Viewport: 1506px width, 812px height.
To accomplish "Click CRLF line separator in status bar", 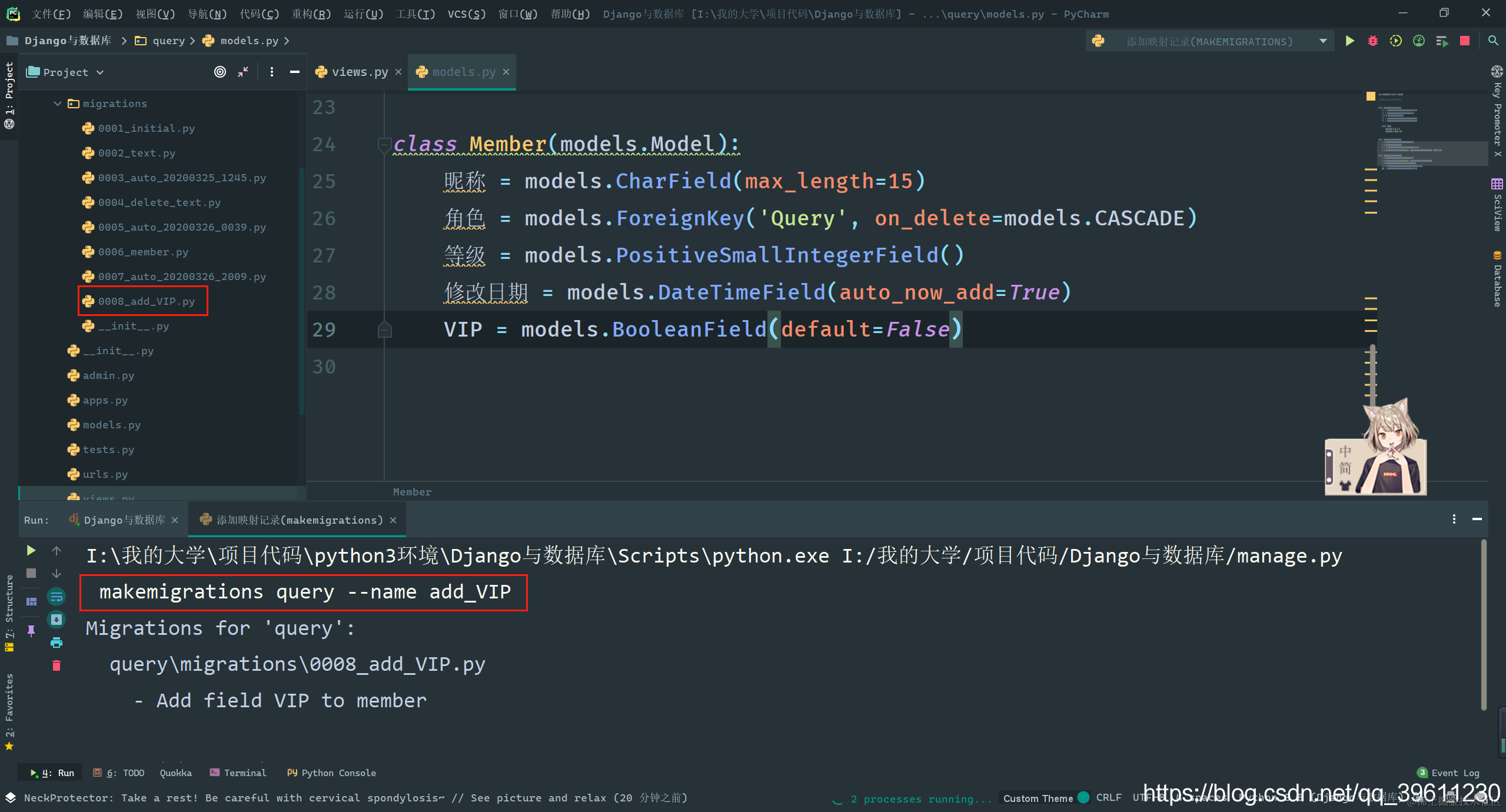I will (x=1109, y=797).
